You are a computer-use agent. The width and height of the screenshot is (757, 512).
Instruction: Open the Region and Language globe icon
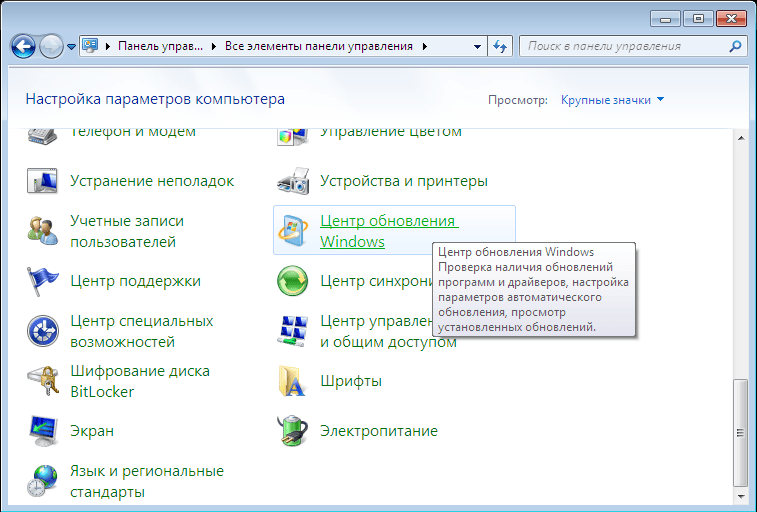tap(42, 481)
